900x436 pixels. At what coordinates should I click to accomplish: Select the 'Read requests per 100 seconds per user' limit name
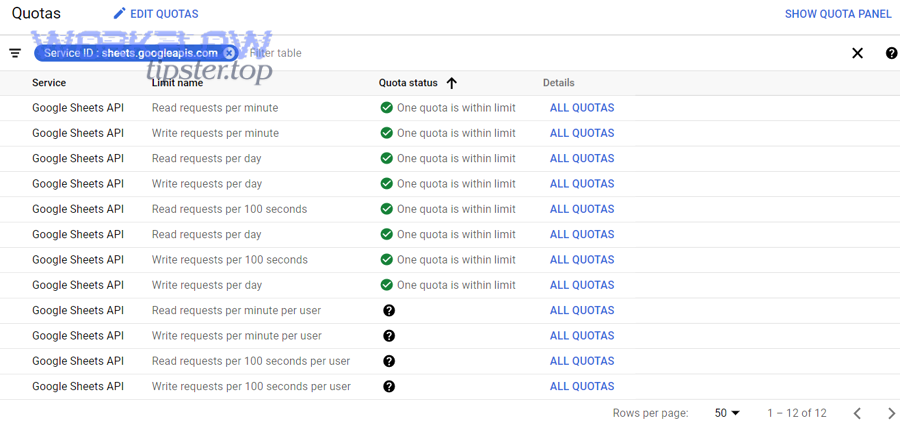point(251,361)
